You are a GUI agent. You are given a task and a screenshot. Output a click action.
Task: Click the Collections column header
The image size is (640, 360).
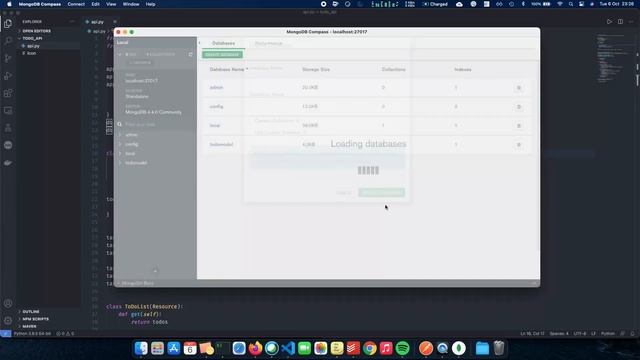click(x=393, y=69)
